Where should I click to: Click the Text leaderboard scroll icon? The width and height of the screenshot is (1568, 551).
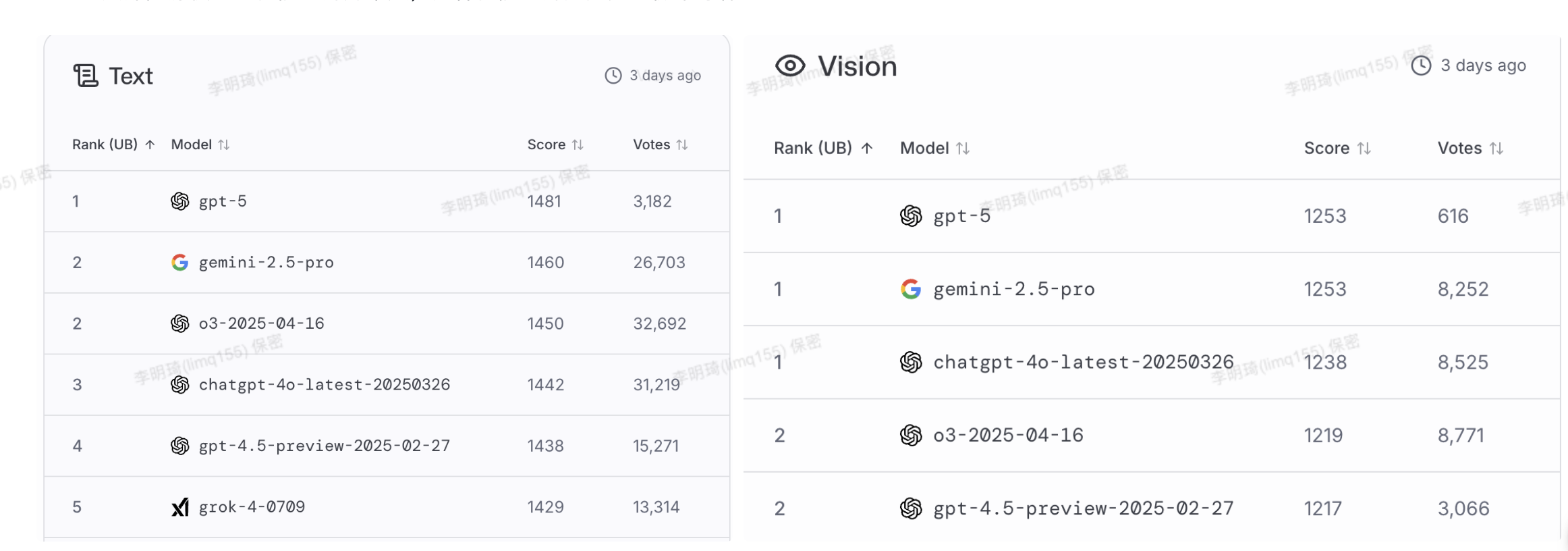click(x=86, y=76)
